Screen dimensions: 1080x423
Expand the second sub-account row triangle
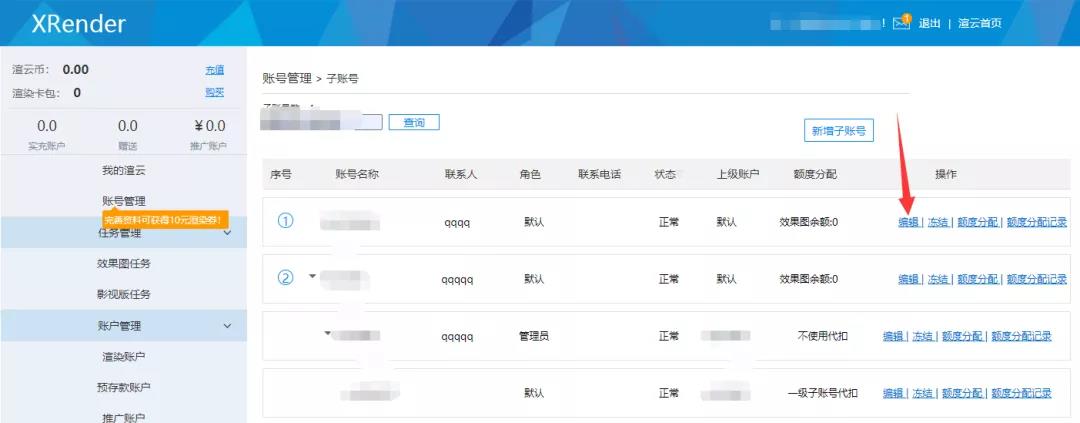tap(312, 275)
